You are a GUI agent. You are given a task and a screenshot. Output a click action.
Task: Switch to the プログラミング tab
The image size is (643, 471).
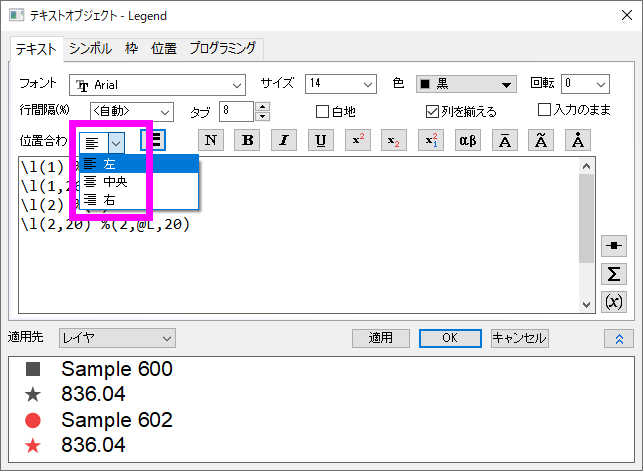coord(223,48)
